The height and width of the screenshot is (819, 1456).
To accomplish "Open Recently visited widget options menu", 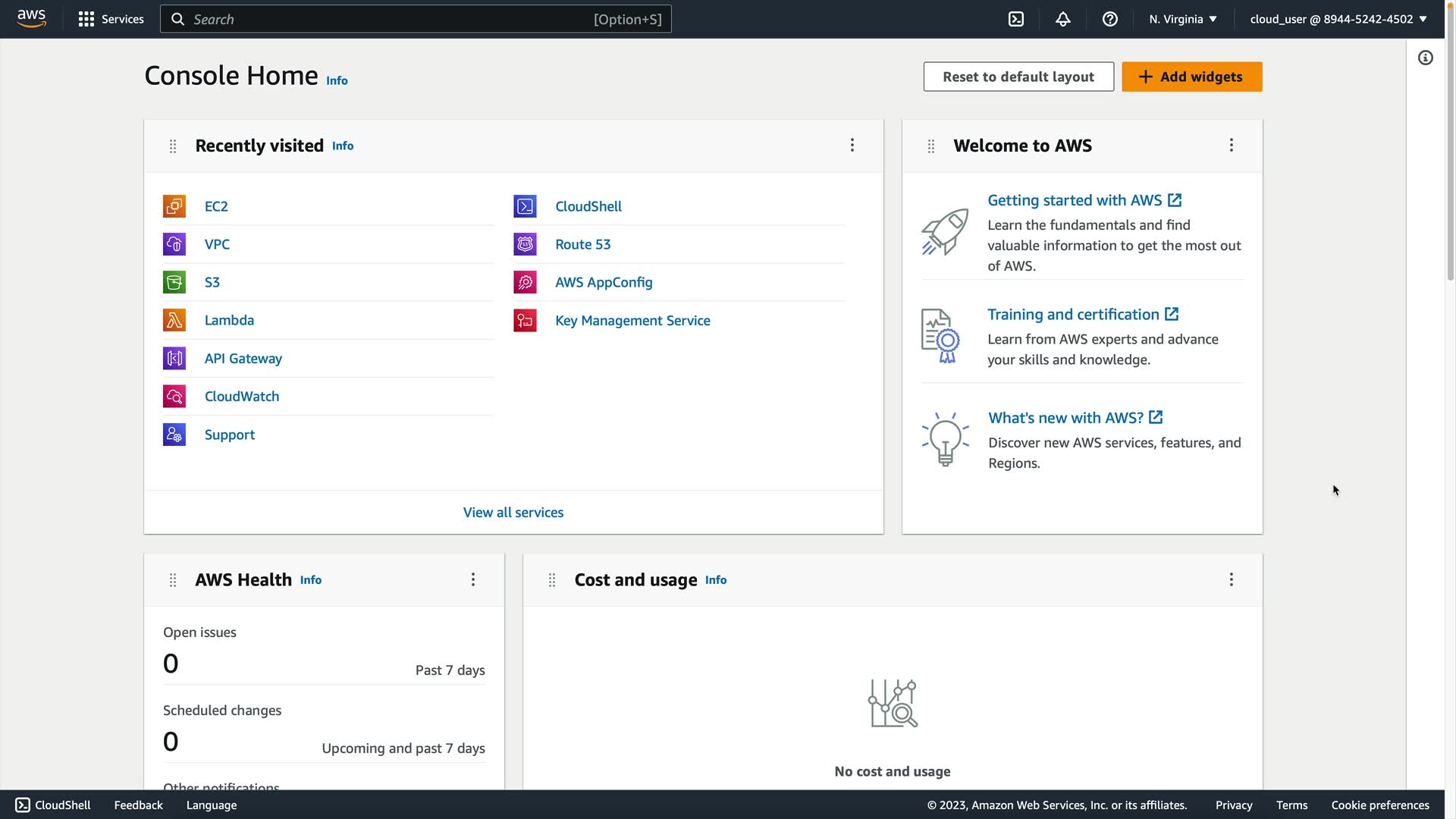I will [852, 145].
